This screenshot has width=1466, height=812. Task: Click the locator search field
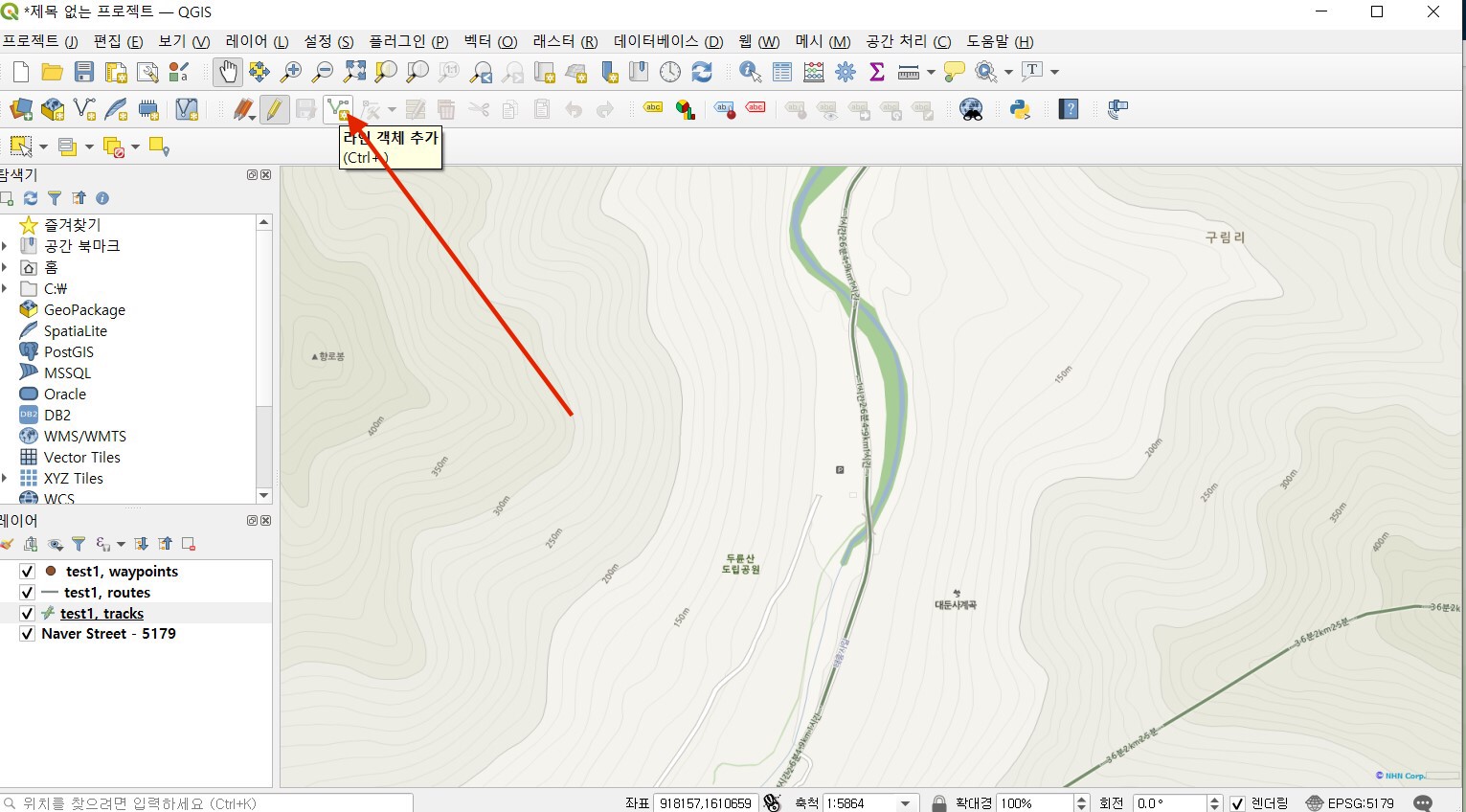pyautogui.click(x=207, y=803)
